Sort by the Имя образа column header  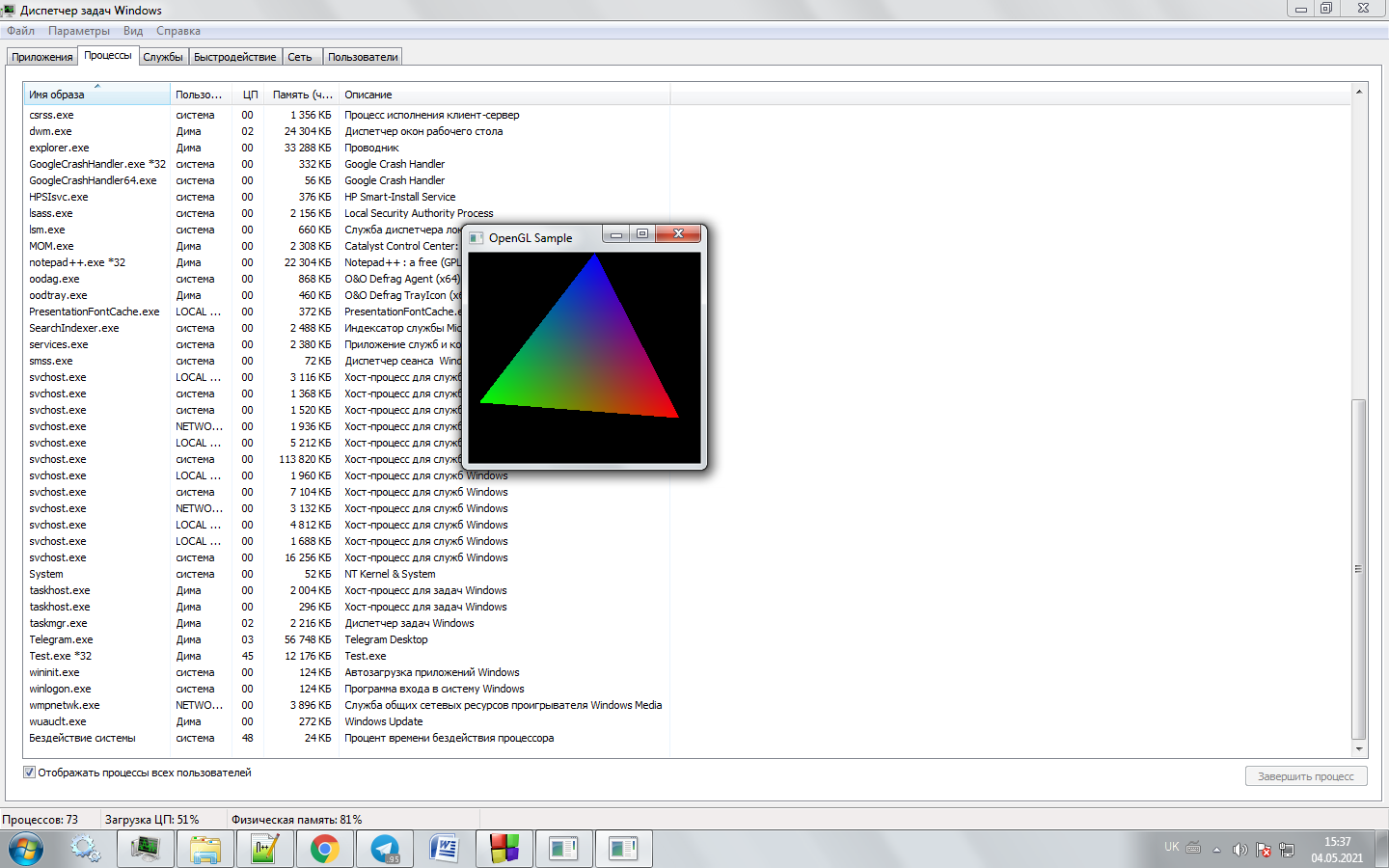96,95
